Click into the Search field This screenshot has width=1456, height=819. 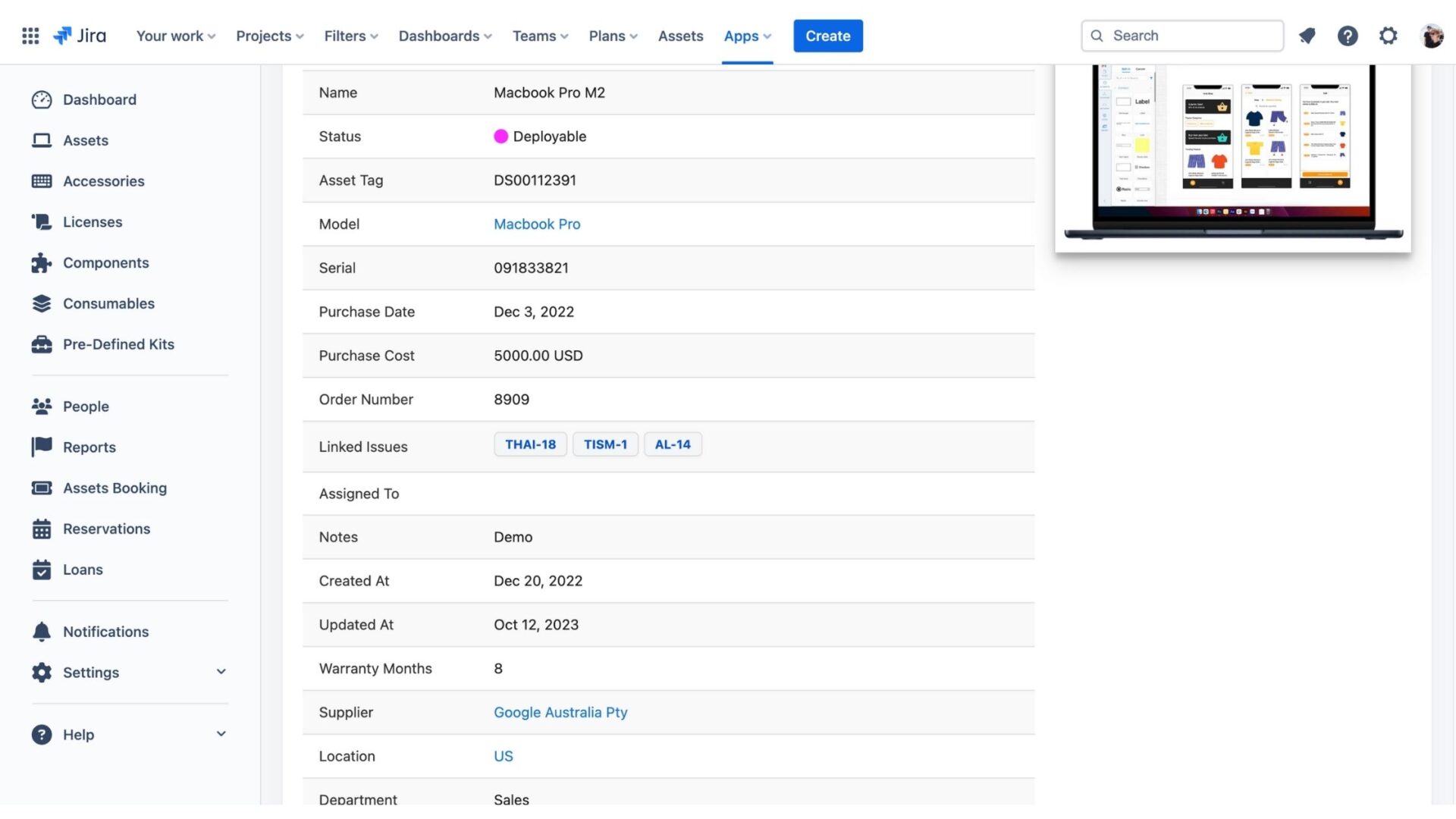(x=1182, y=36)
